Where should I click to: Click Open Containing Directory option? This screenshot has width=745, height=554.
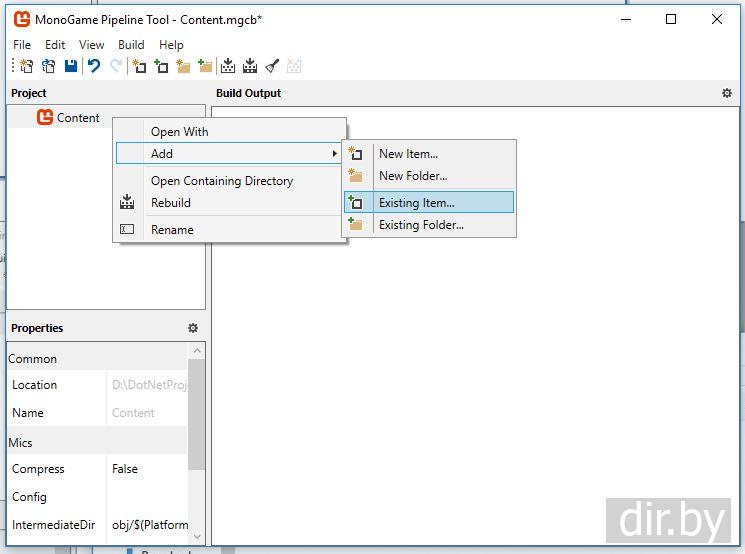pyautogui.click(x=222, y=181)
